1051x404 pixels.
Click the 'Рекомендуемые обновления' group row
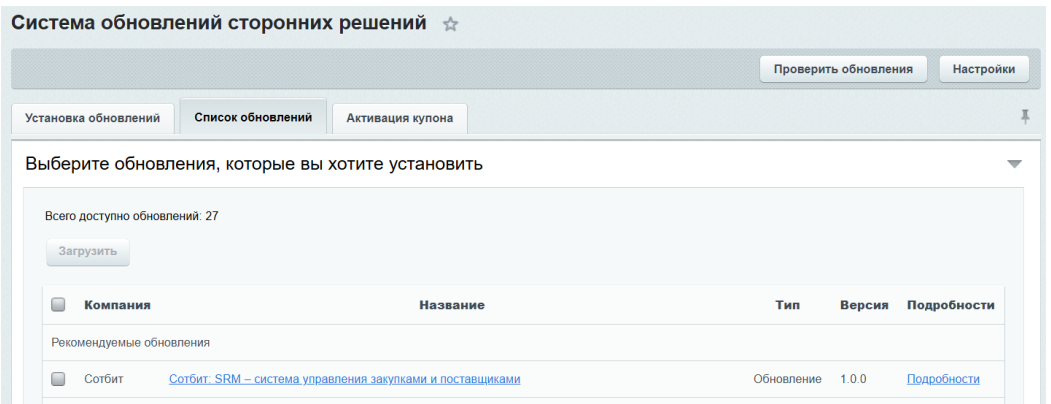click(523, 343)
